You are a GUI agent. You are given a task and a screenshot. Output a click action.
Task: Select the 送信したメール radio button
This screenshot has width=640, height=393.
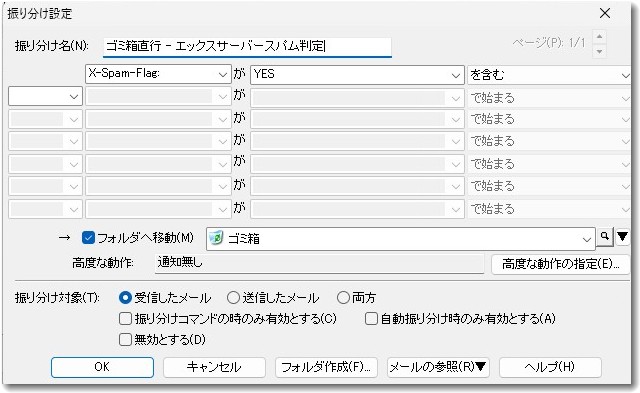(x=233, y=298)
